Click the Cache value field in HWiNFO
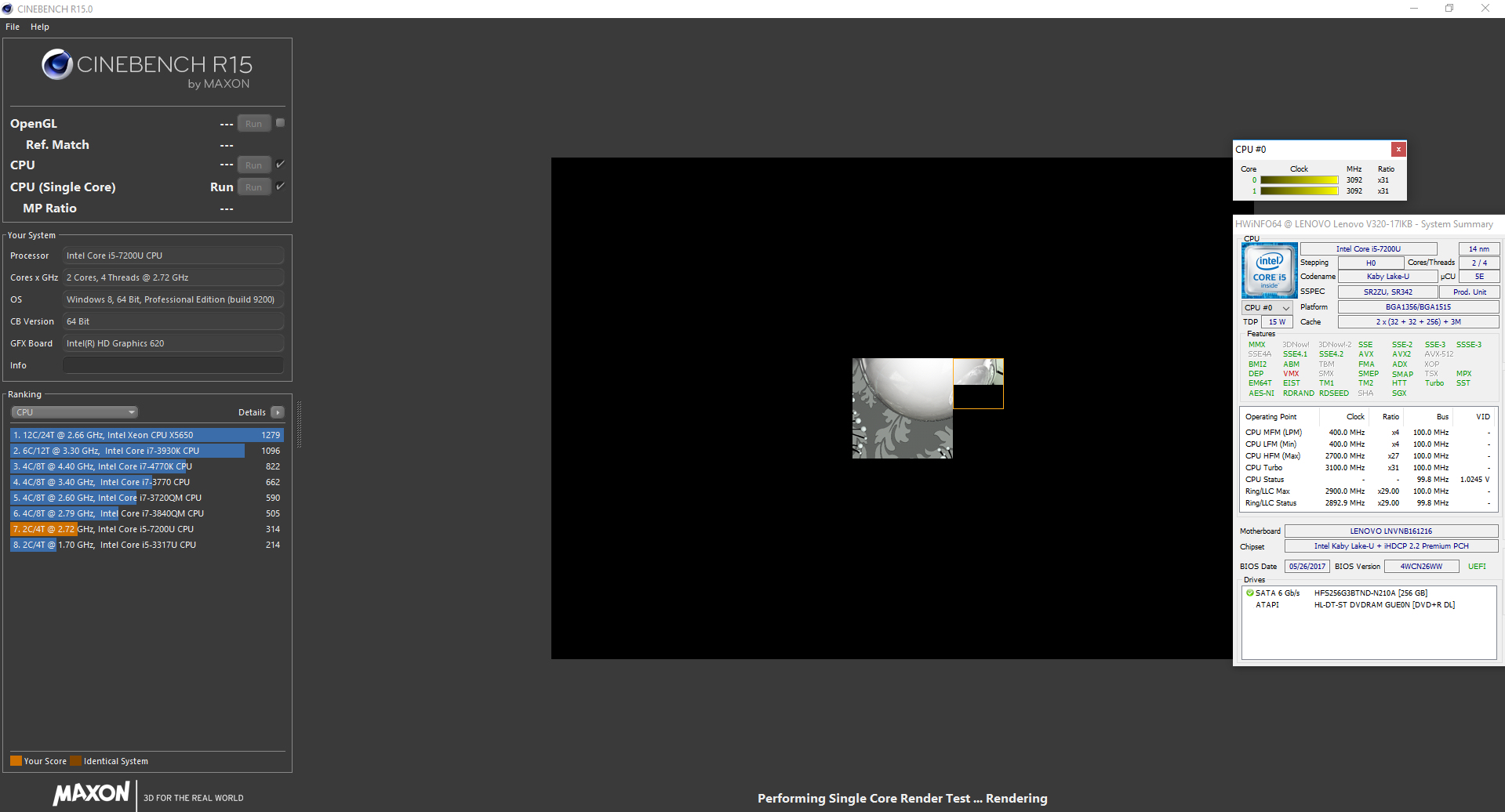This screenshot has height=812, width=1505. tap(1418, 322)
